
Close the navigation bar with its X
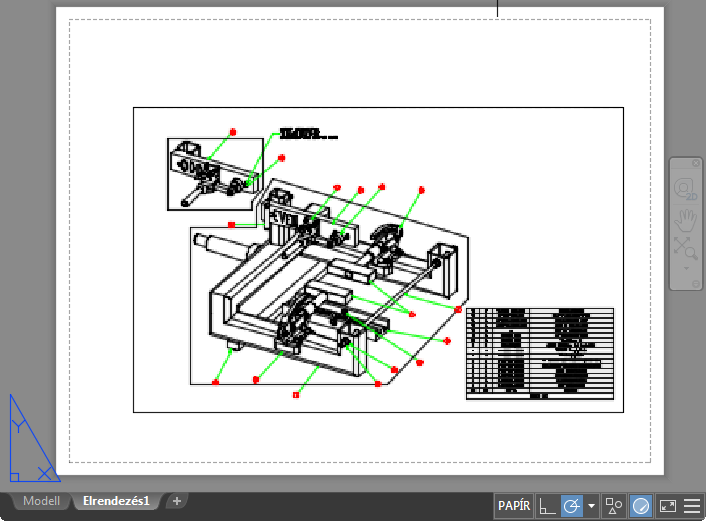pos(696,163)
